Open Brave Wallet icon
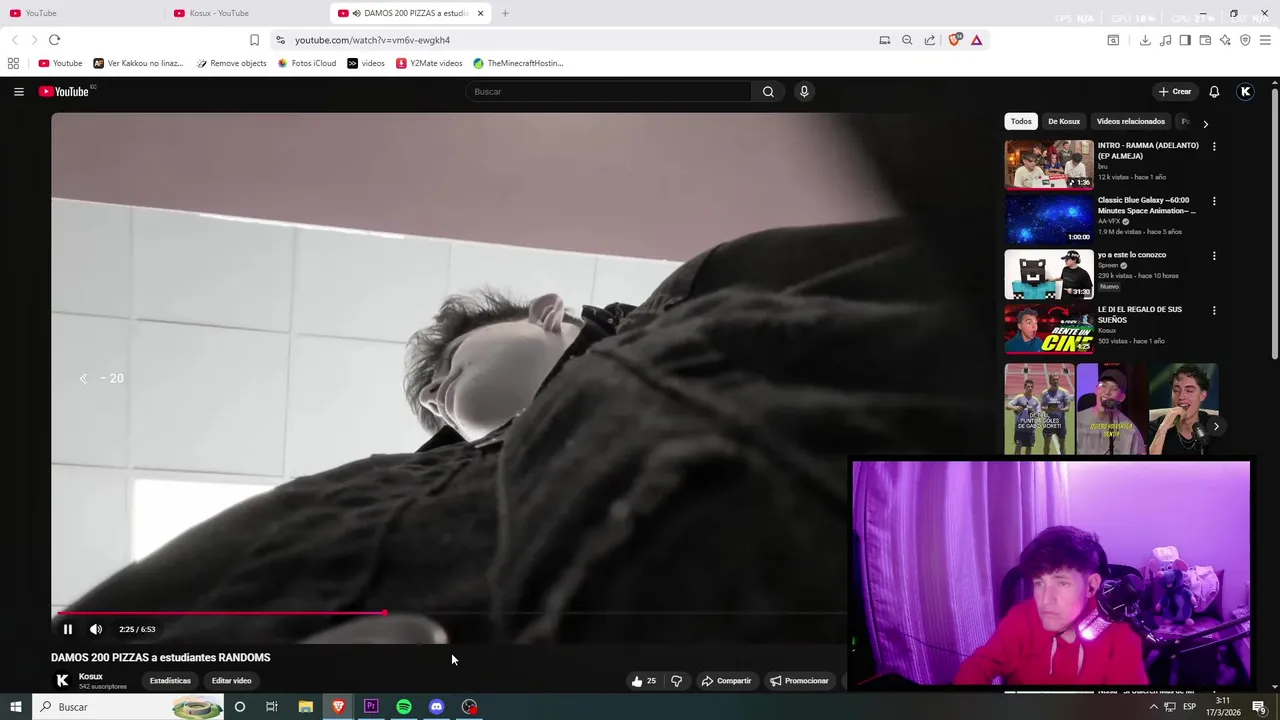Viewport: 1280px width, 720px height. [x=1205, y=40]
